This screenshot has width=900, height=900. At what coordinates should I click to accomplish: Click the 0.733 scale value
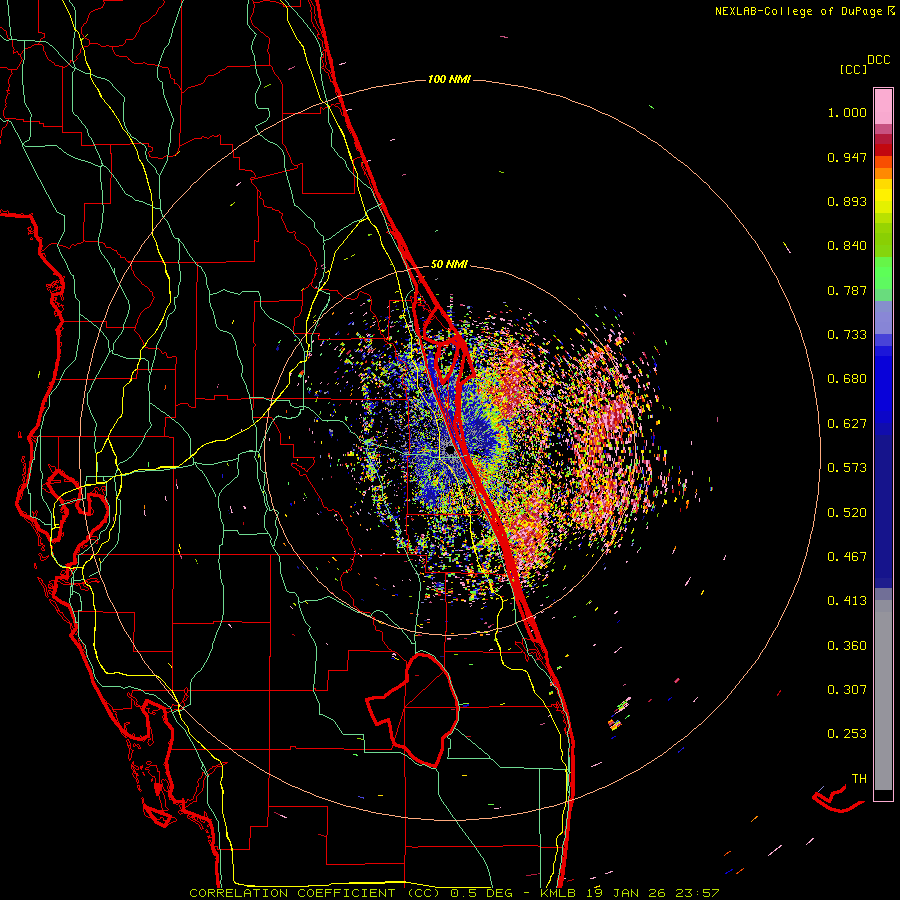847,335
